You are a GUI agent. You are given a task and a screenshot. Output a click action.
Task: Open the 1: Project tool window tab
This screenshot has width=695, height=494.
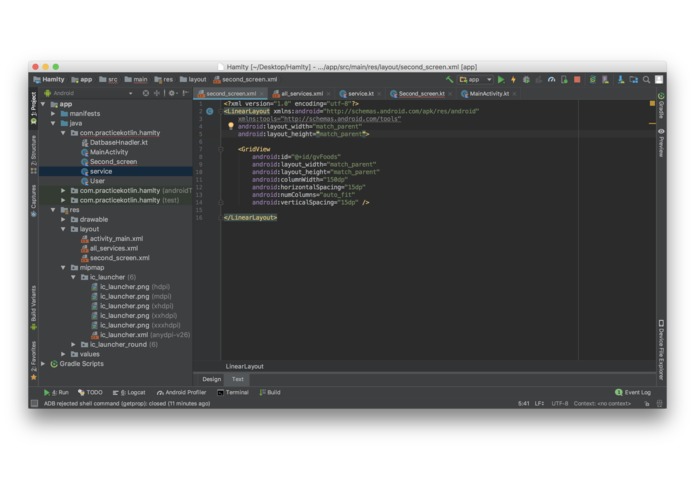(x=34, y=109)
